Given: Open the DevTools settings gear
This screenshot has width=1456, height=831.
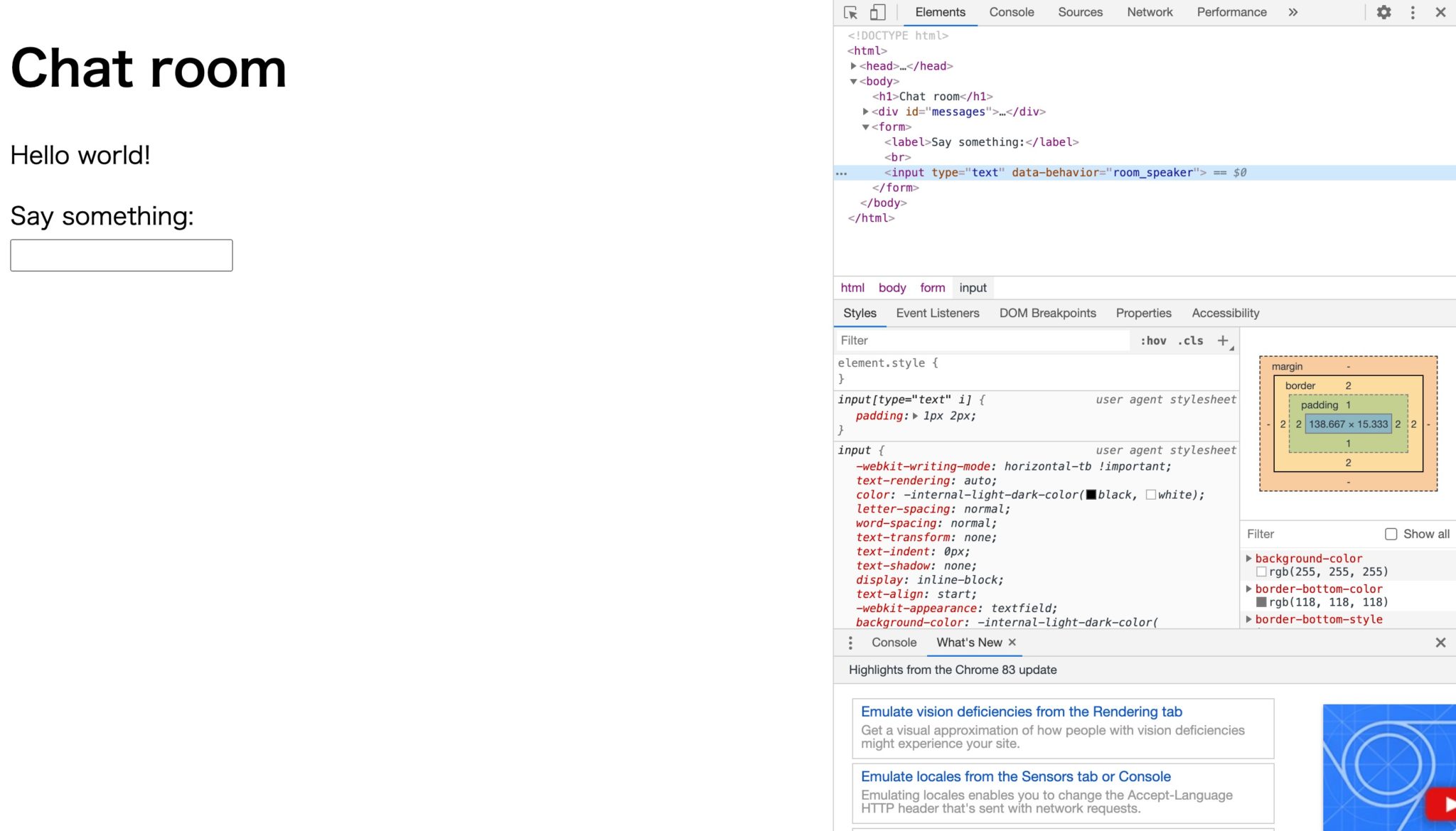Looking at the screenshot, I should tap(1383, 12).
